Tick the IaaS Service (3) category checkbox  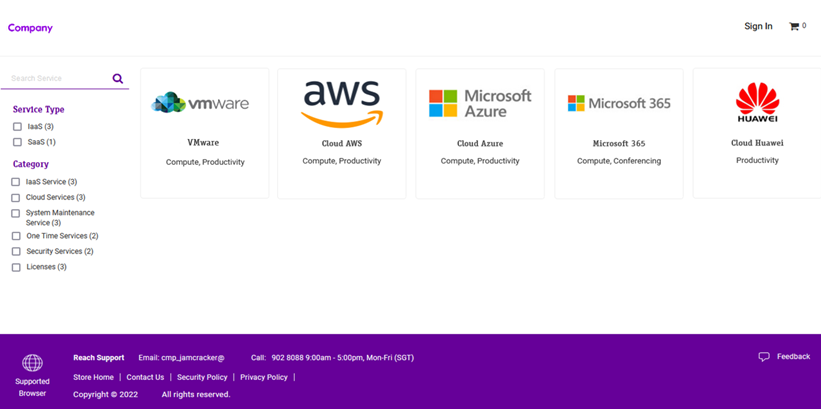[16, 182]
